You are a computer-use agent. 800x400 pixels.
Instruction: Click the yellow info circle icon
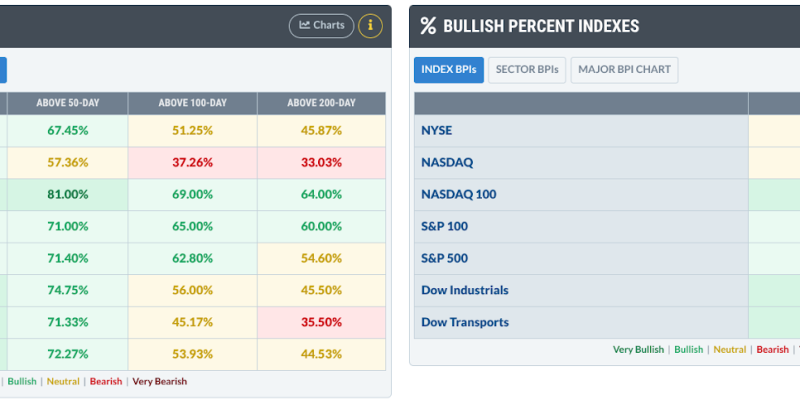point(370,26)
